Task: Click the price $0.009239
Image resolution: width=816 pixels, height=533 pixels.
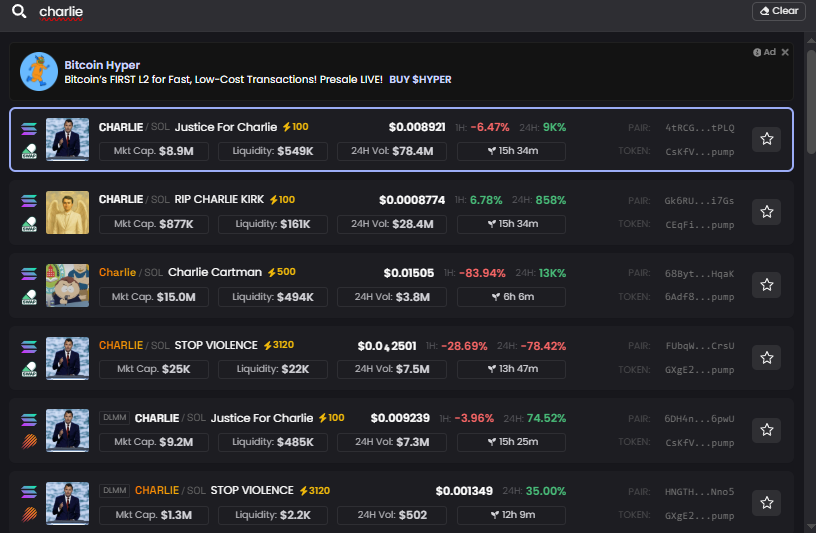Action: [400, 418]
